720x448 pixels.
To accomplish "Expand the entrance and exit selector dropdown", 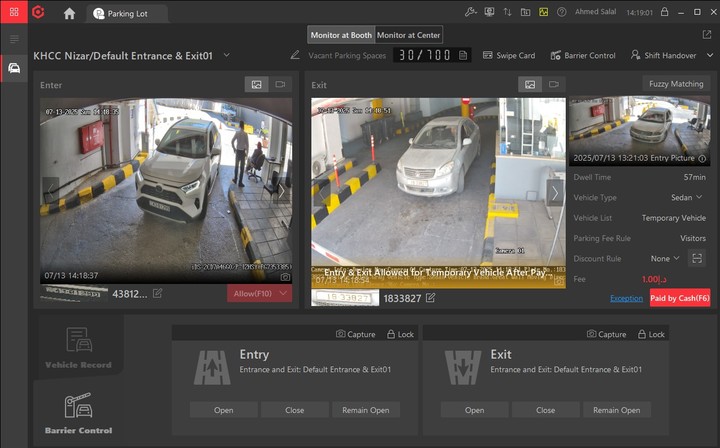I will (x=227, y=55).
